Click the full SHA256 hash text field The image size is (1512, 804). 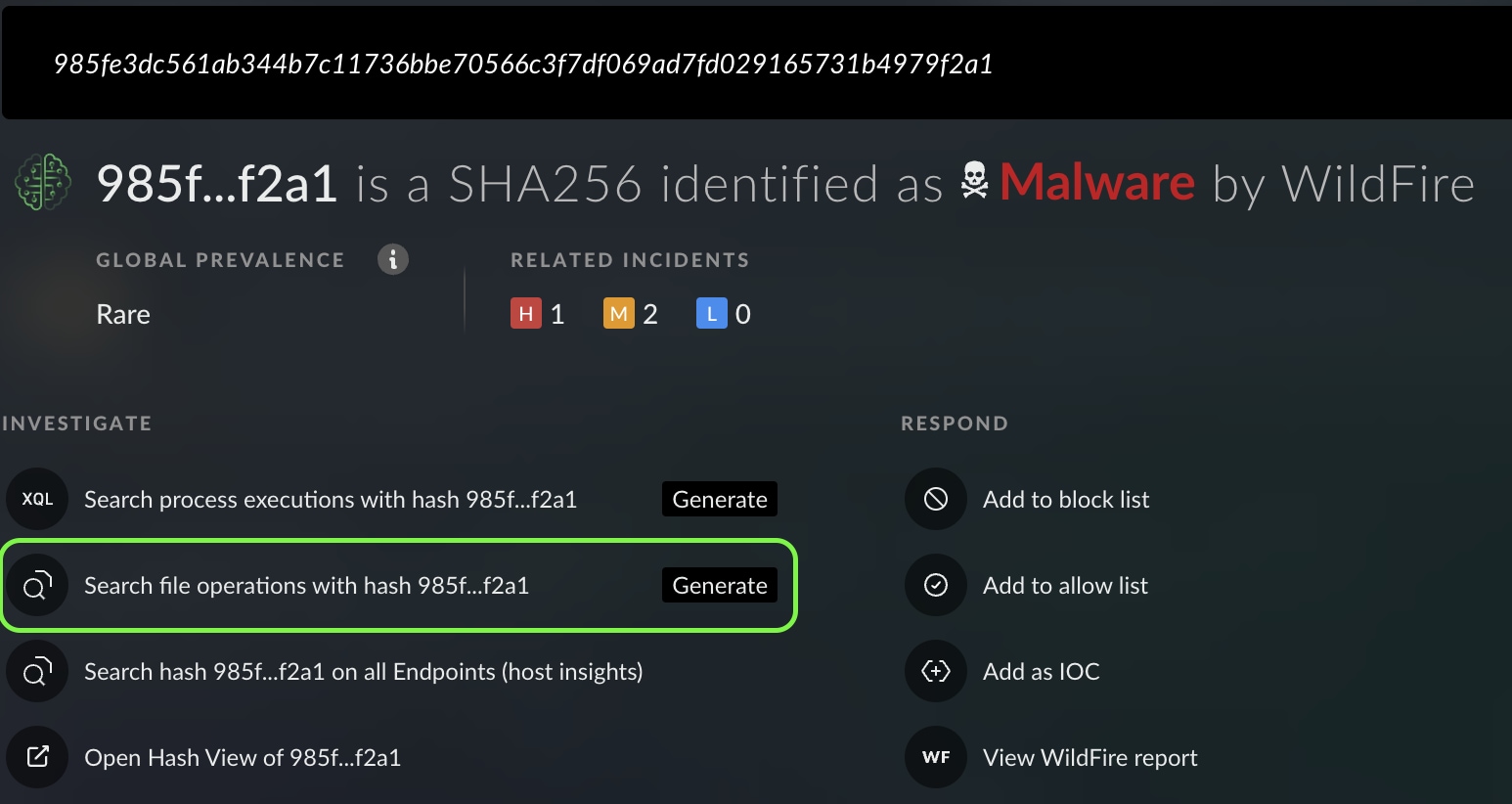point(523,65)
